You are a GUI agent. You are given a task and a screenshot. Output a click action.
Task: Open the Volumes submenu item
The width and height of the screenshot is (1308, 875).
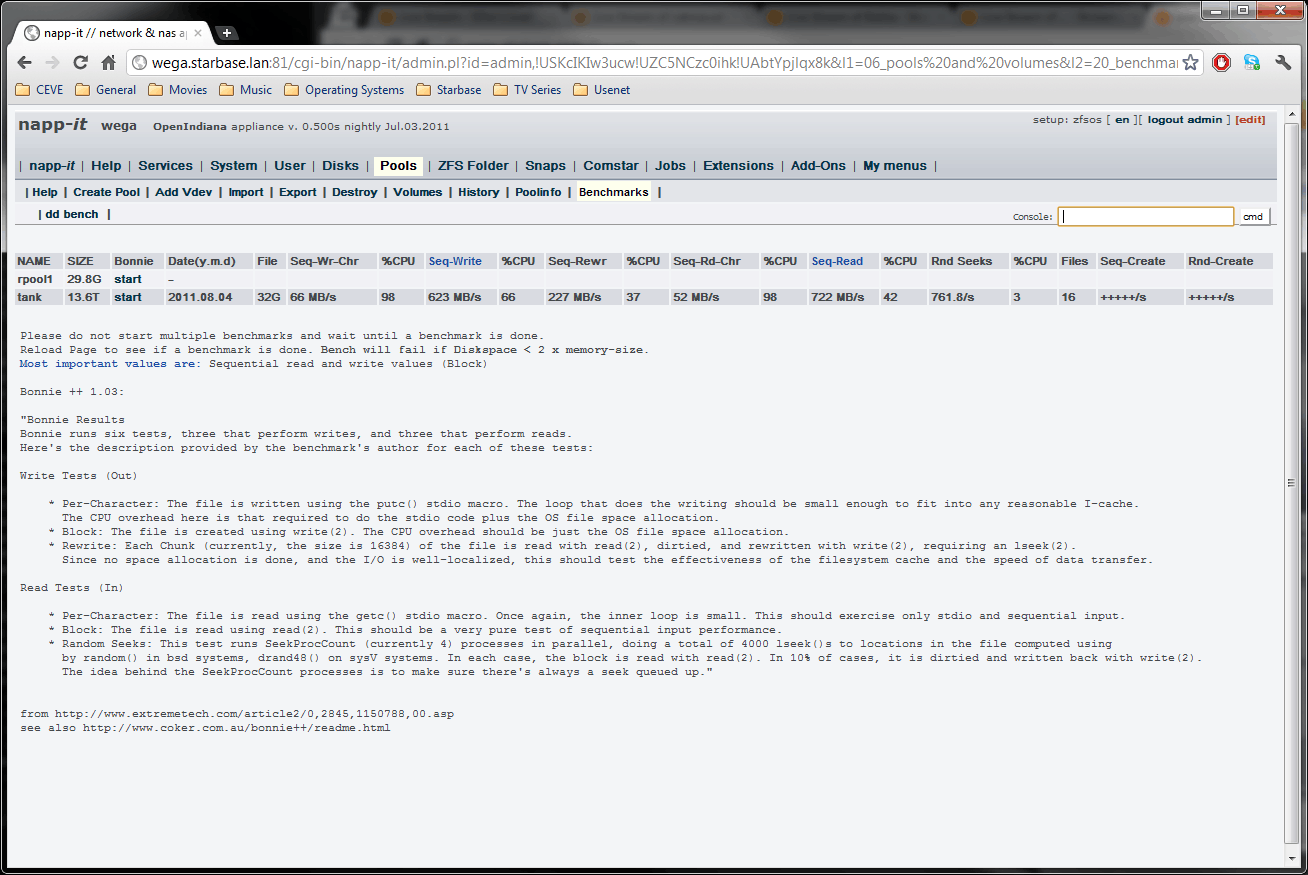418,192
